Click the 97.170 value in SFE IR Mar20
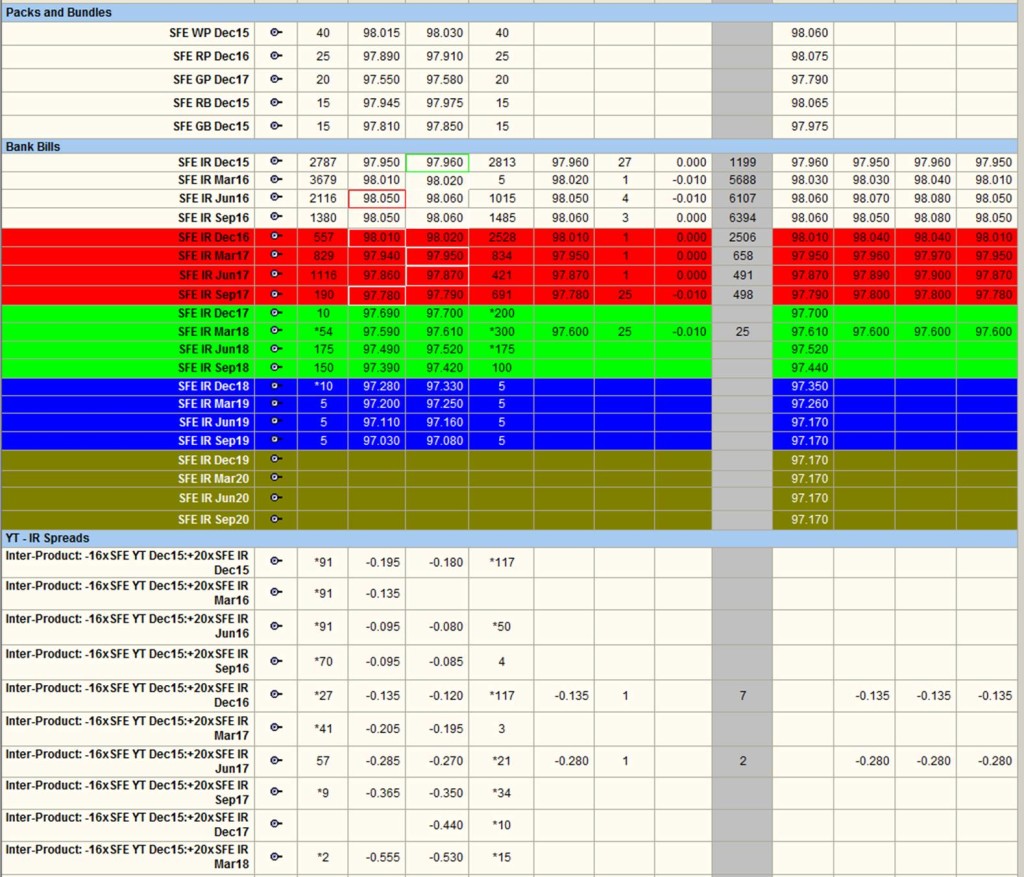This screenshot has height=877, width=1024. pos(810,478)
